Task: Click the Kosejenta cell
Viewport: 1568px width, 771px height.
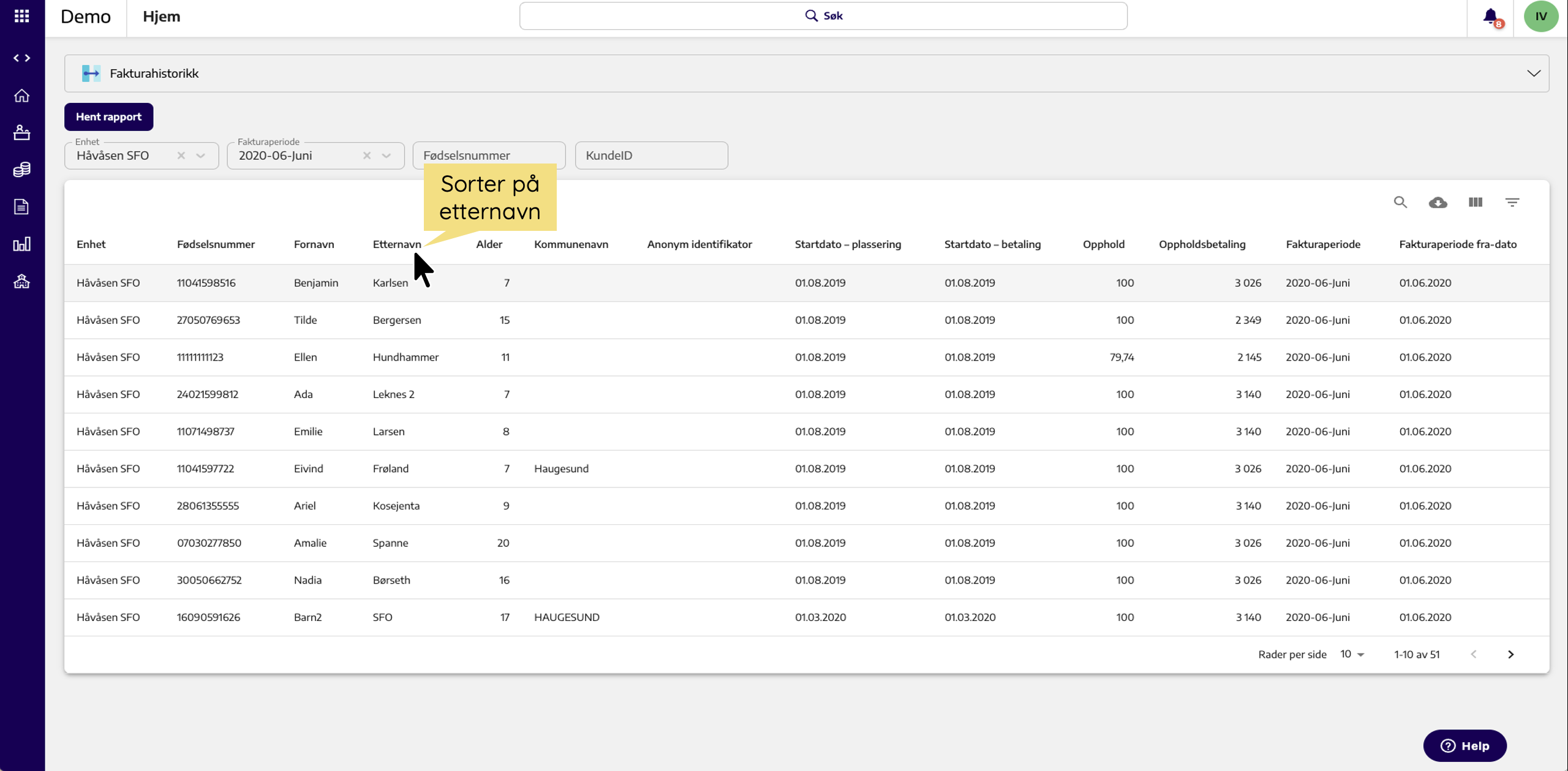Action: [396, 506]
